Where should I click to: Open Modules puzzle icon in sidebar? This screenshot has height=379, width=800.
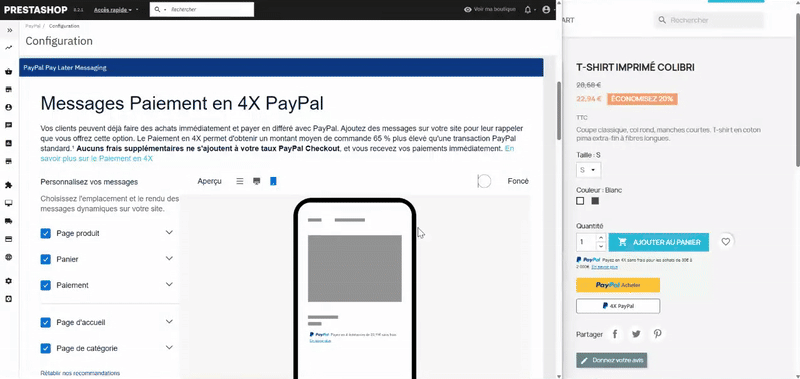tap(9, 185)
